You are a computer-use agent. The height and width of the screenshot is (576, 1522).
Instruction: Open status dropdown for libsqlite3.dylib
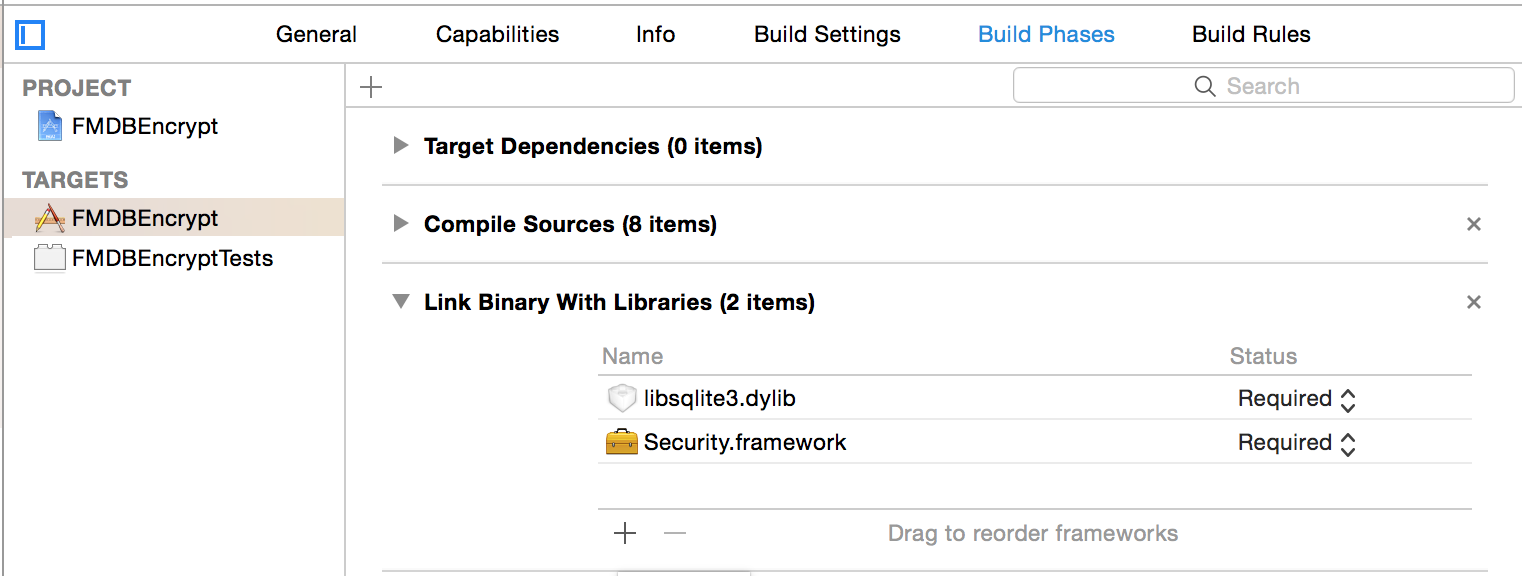[1347, 400]
